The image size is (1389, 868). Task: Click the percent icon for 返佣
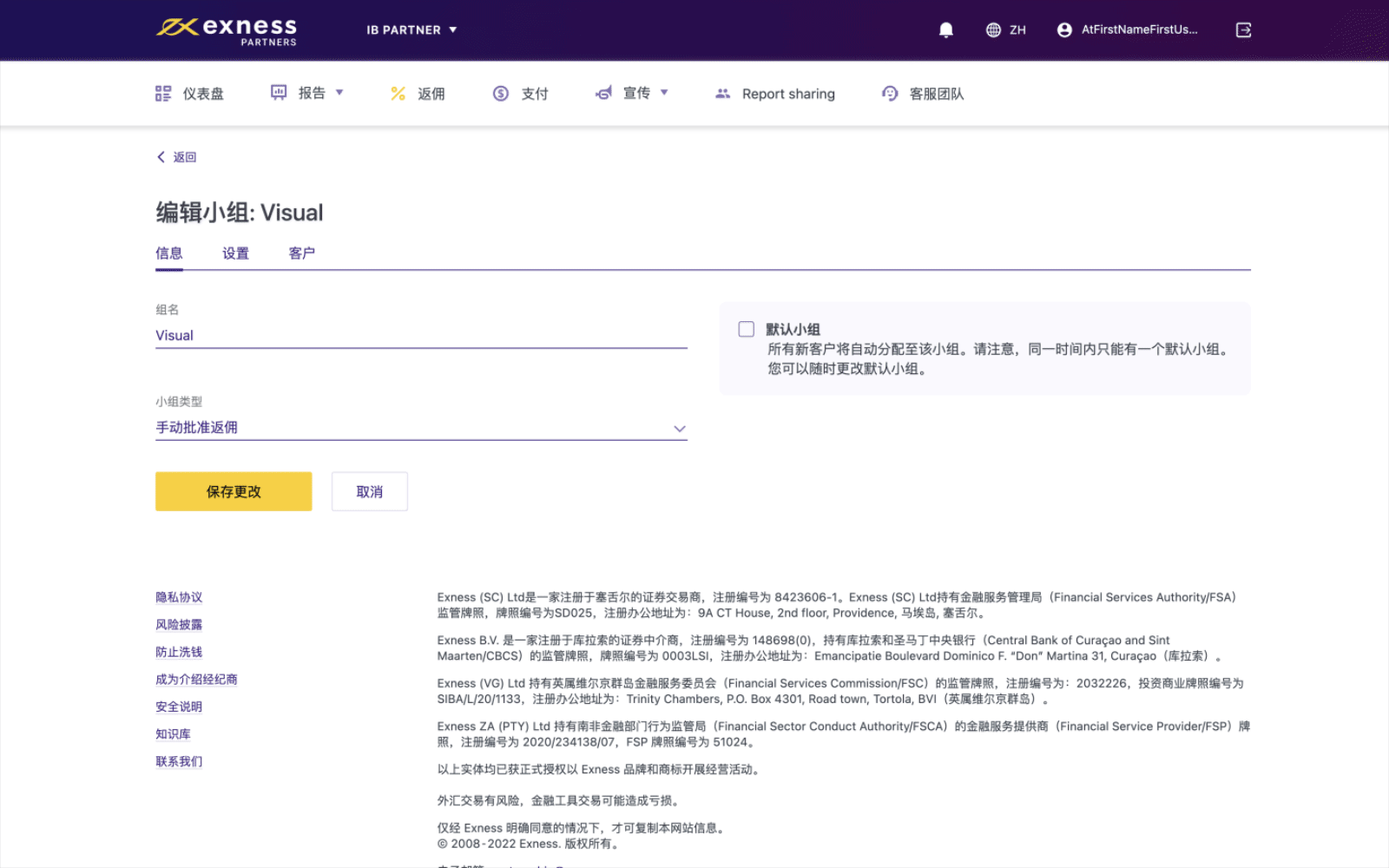[x=398, y=94]
